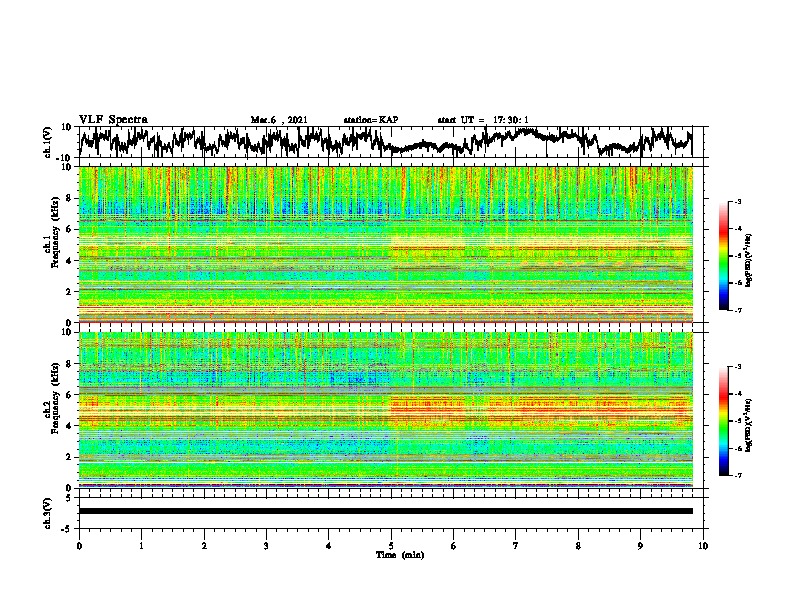Click the "station=KAP" header label
The width and height of the screenshot is (792, 612).
tap(371, 120)
